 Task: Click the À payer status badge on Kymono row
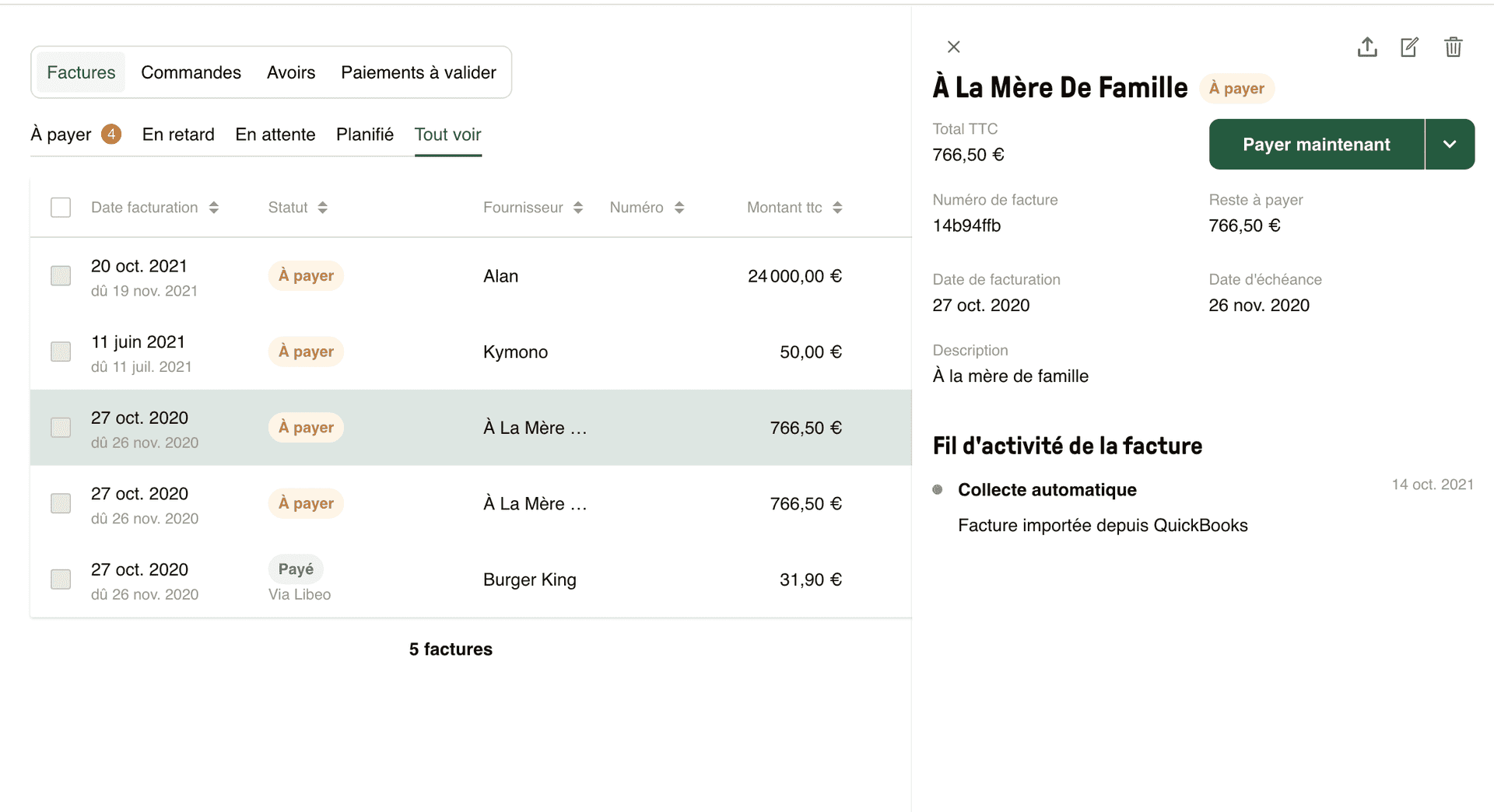coord(306,352)
